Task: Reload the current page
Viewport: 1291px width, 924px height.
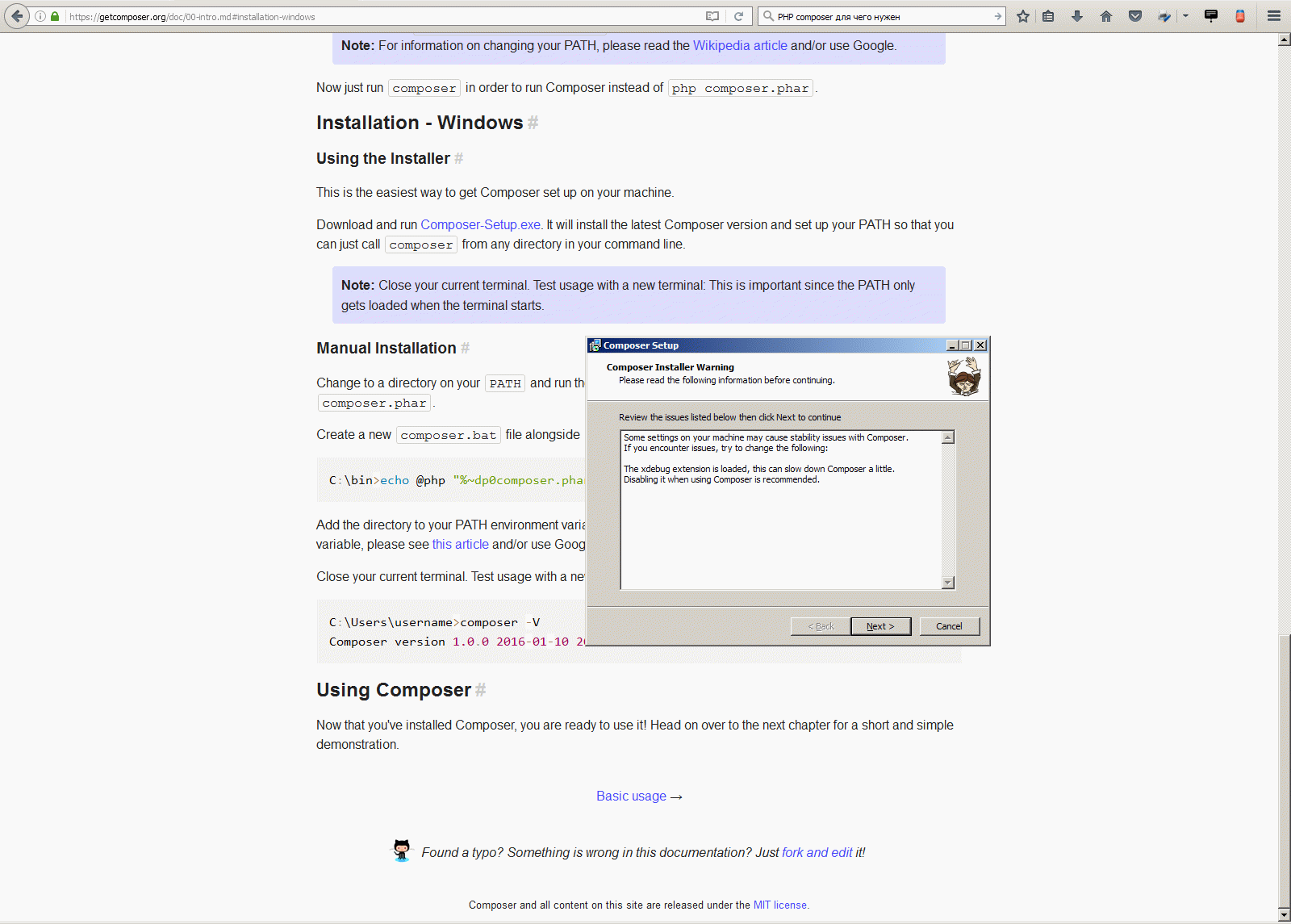Action: tap(738, 16)
